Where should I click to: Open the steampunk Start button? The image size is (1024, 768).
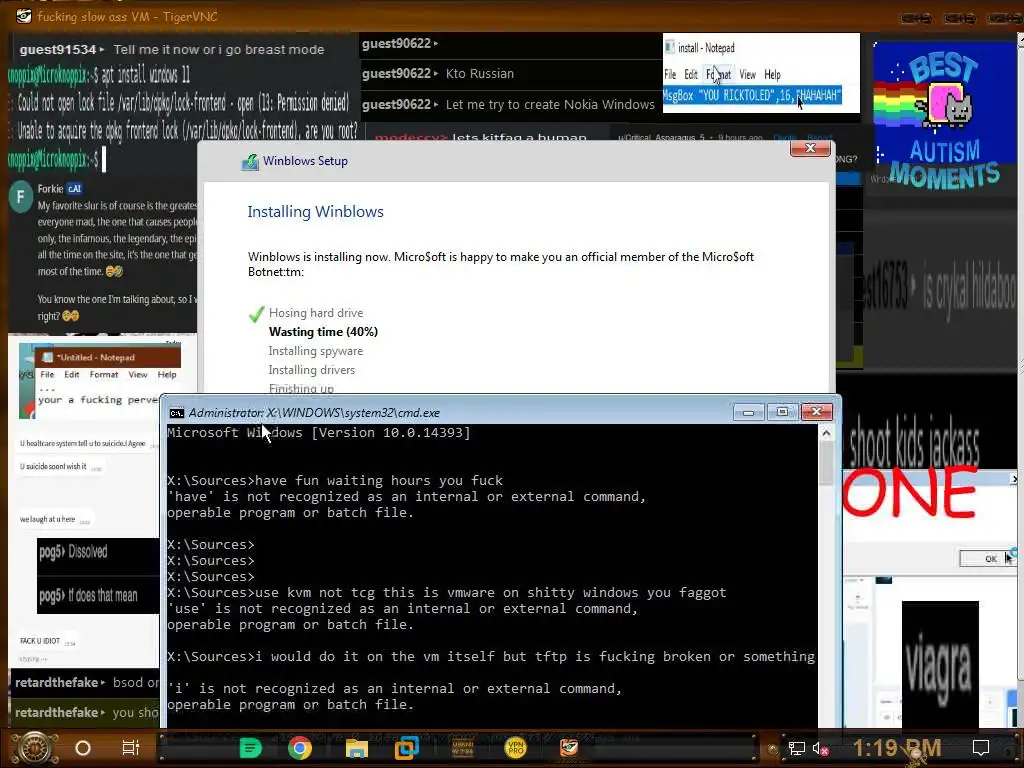tap(35, 748)
